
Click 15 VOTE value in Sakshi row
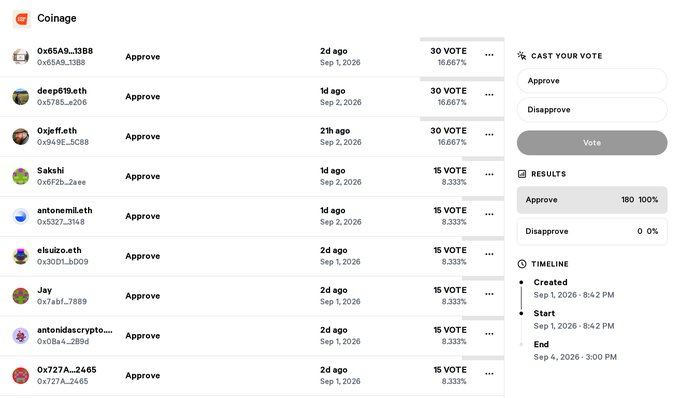pyautogui.click(x=450, y=171)
